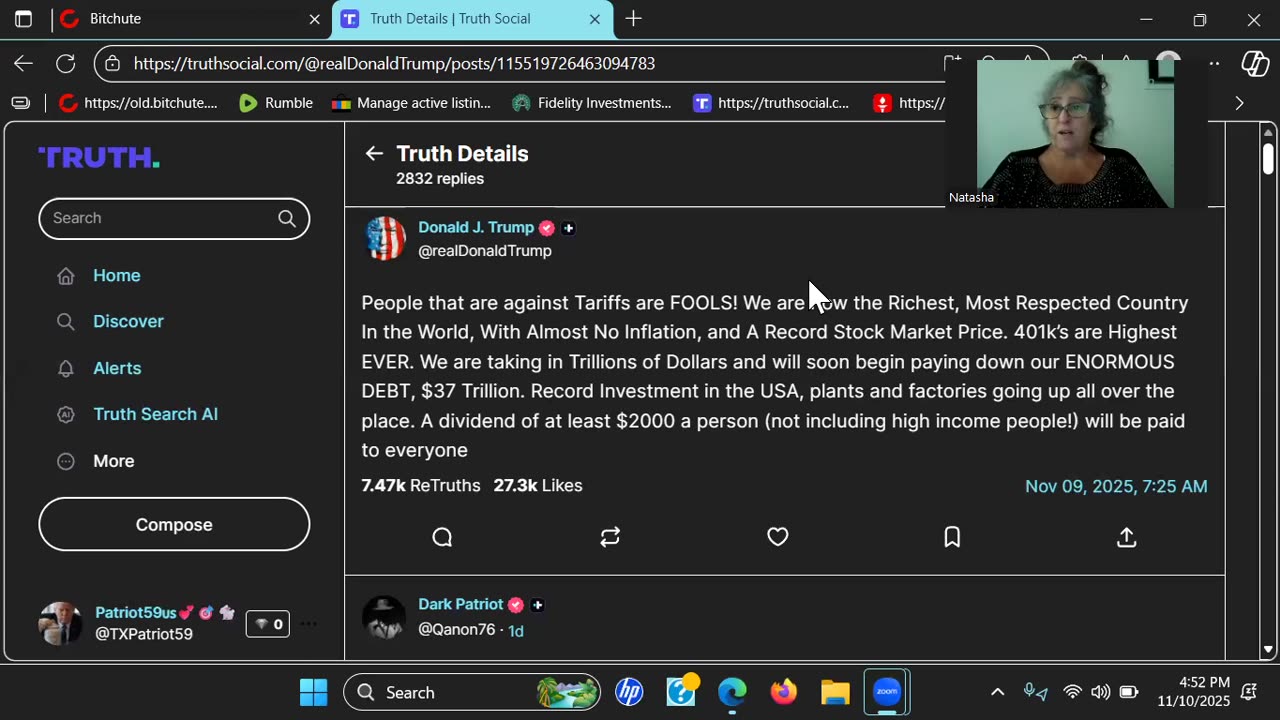The width and height of the screenshot is (1280, 720).
Task: Open the notifications bell in the tray
Action: pos(1249,692)
